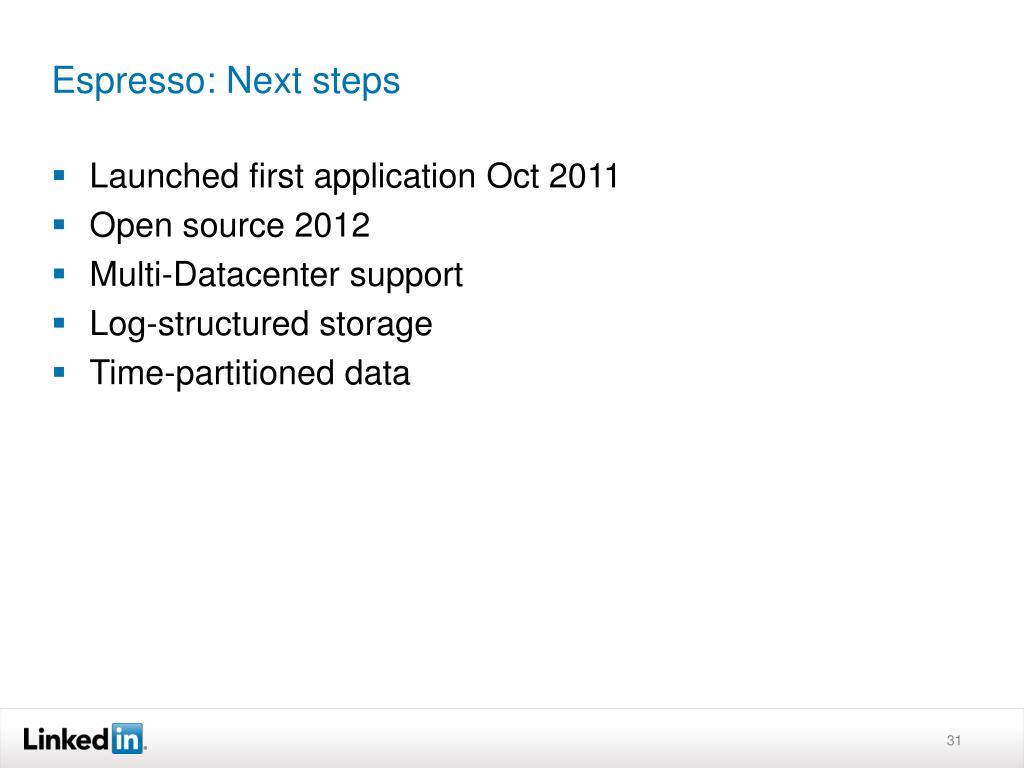Screen dimensions: 1024x768
Task: Click the slide number 31
Action: (953, 741)
